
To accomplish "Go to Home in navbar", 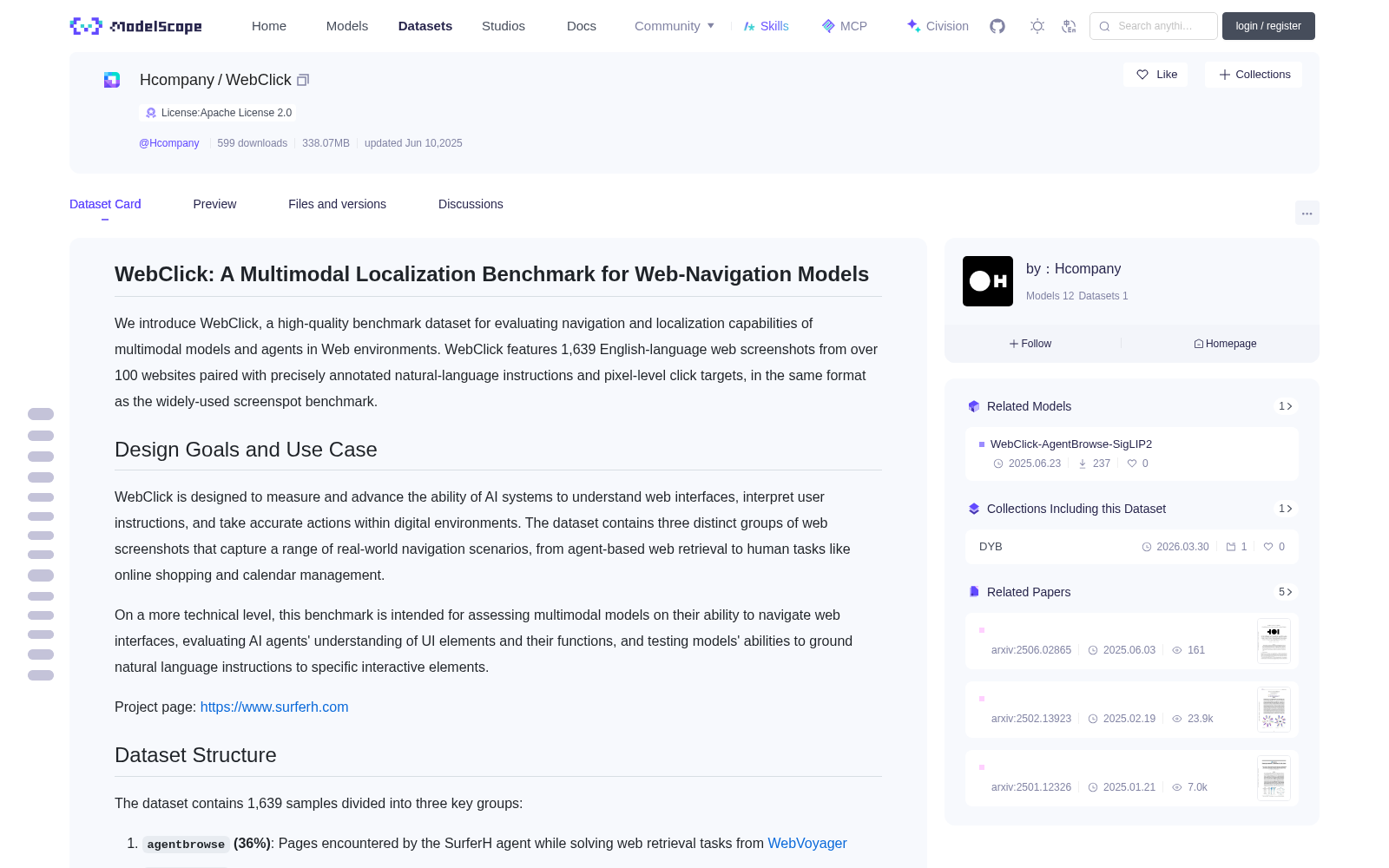I will tap(269, 26).
